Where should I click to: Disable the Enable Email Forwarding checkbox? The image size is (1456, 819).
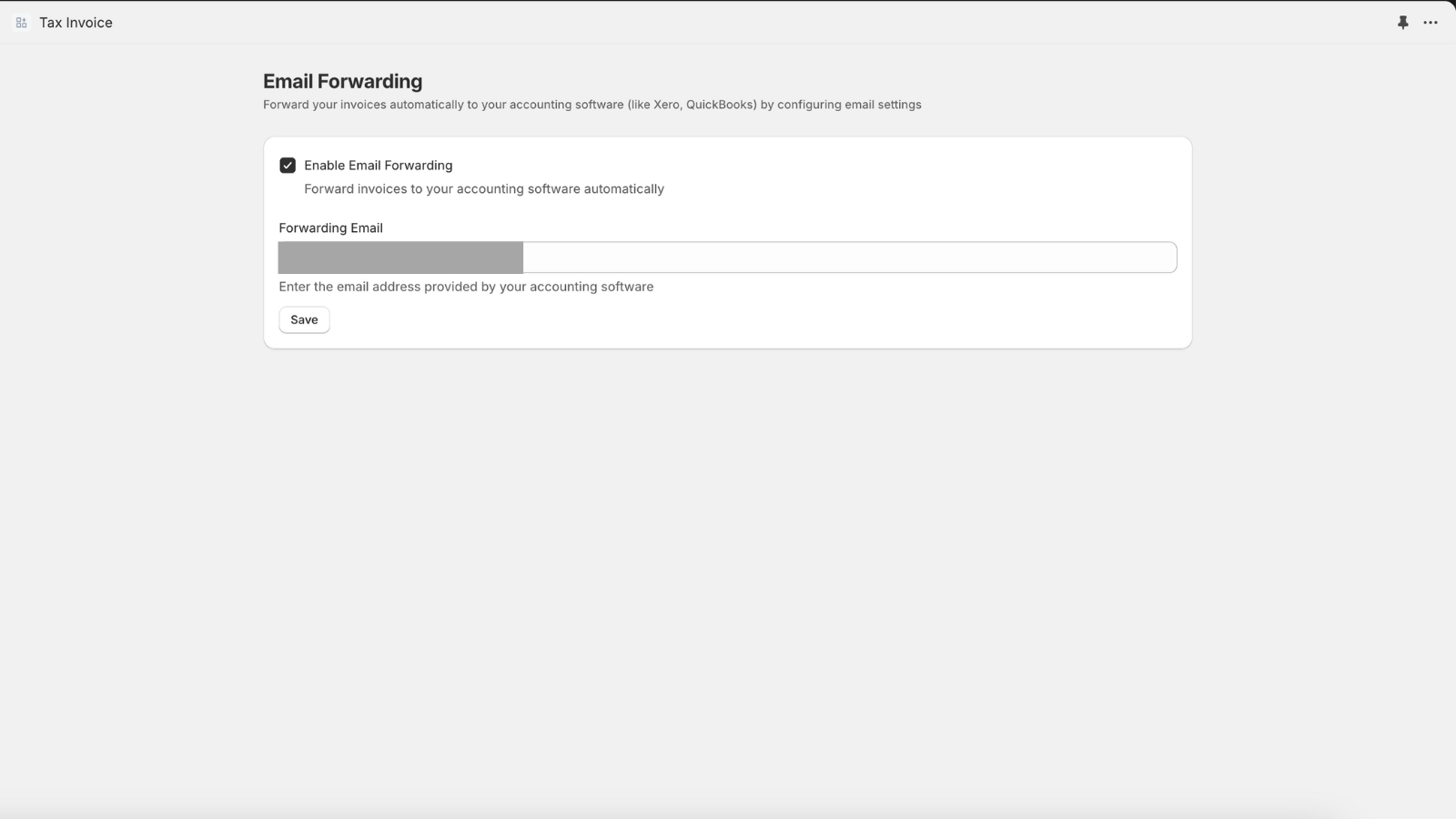click(x=288, y=165)
